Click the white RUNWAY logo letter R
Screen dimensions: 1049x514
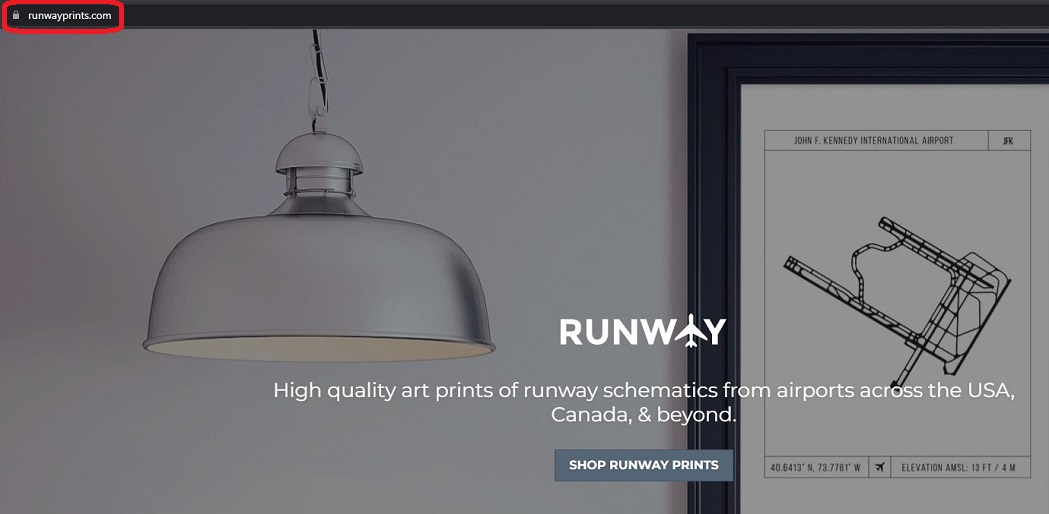(573, 331)
